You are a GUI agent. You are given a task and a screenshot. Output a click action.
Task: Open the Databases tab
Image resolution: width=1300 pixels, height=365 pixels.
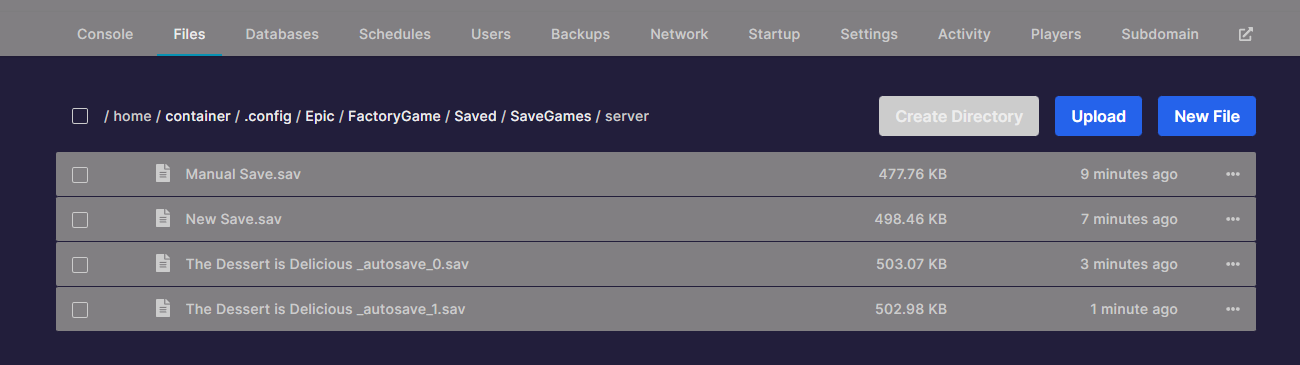[x=282, y=34]
